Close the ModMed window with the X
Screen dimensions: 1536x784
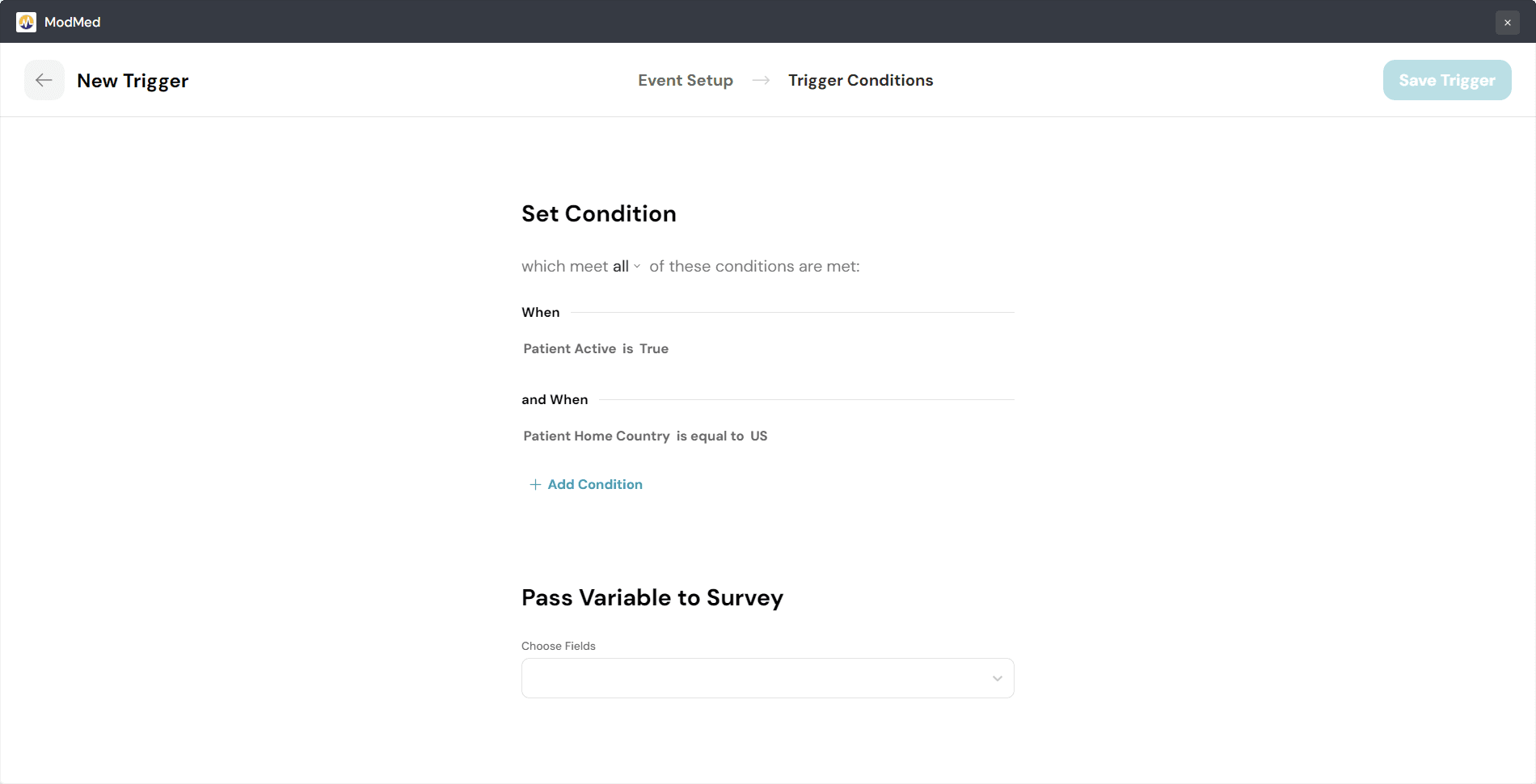1507,23
